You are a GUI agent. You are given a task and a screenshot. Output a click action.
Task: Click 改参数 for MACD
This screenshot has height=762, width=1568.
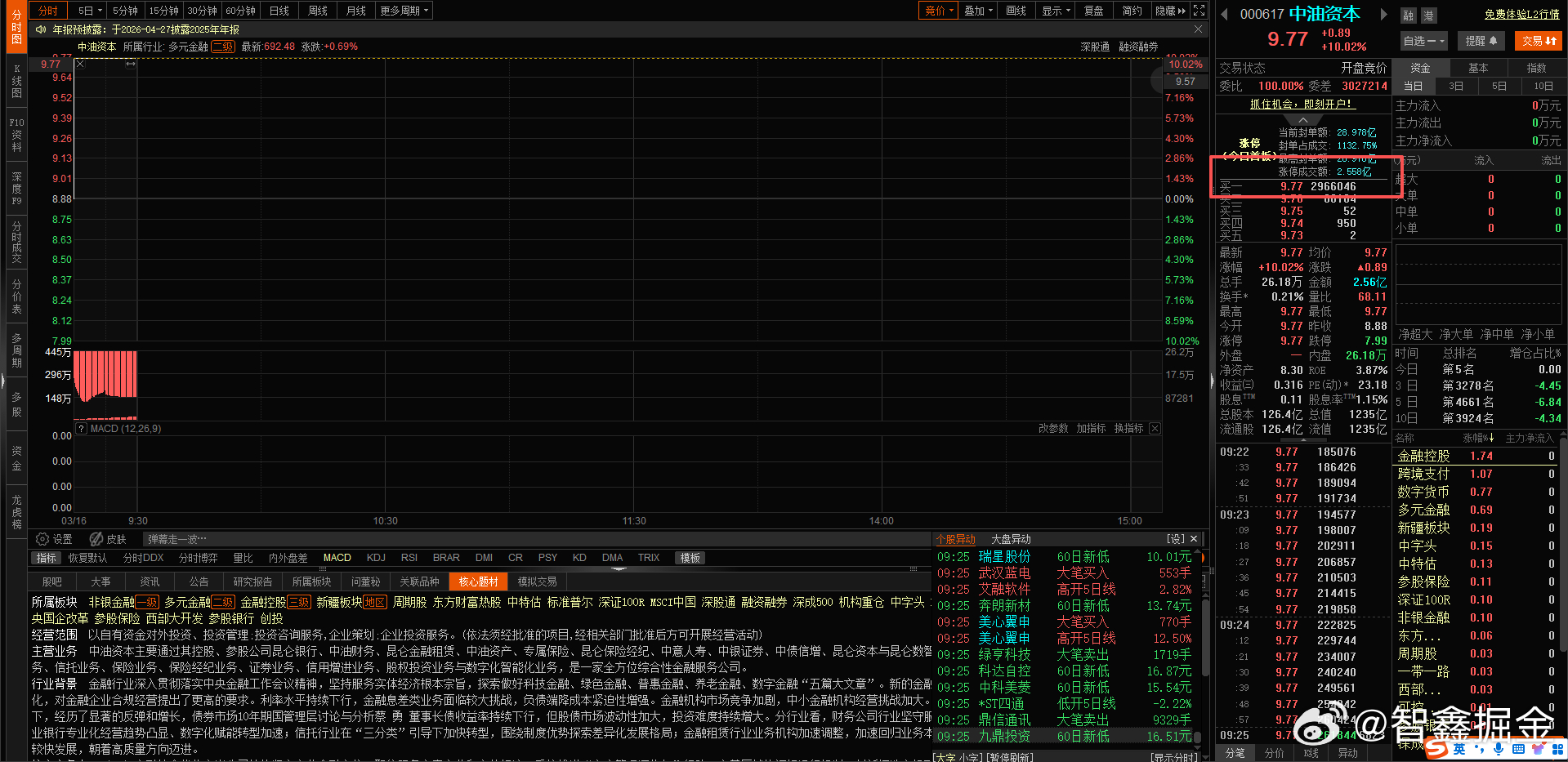[x=1053, y=429]
